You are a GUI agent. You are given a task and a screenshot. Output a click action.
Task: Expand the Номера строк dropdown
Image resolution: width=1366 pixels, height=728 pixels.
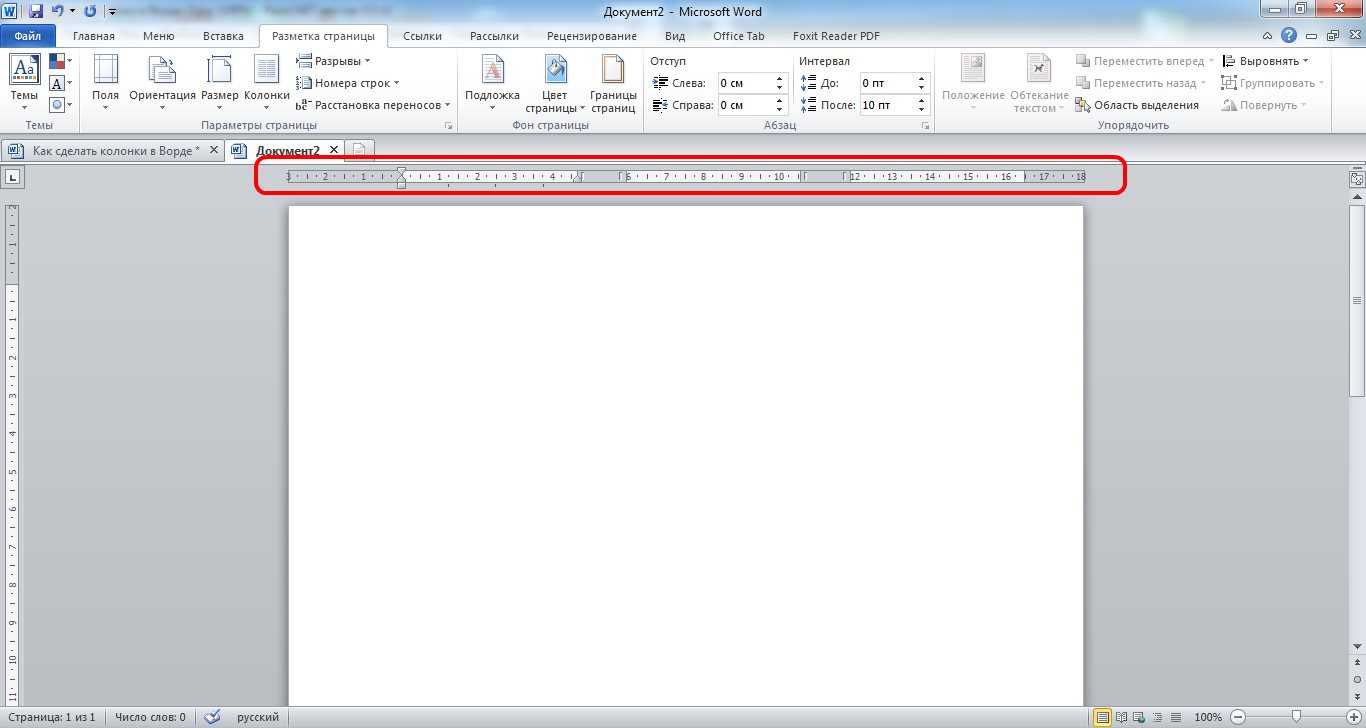348,83
